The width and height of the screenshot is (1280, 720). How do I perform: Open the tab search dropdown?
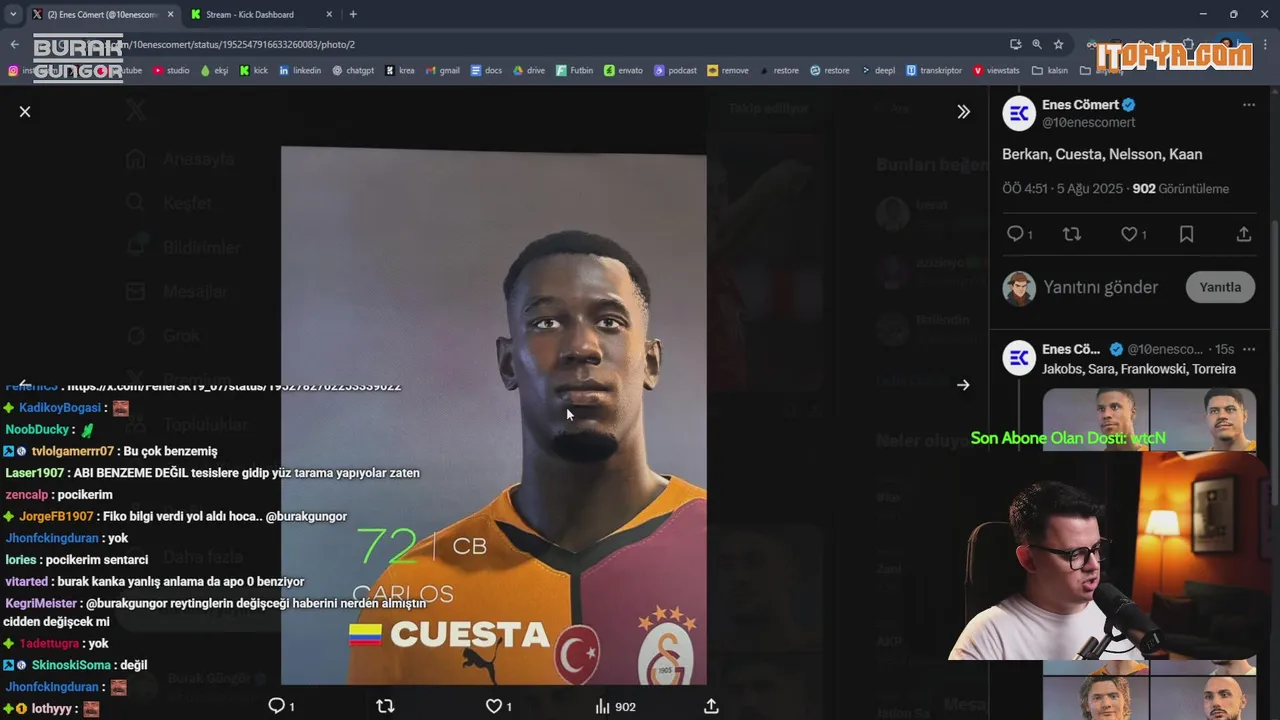coord(12,14)
